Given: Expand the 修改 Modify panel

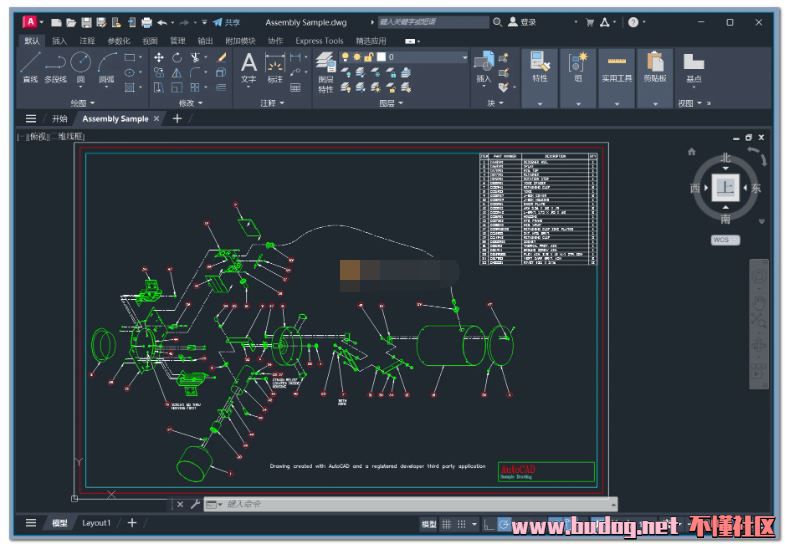Looking at the screenshot, I should coord(191,103).
